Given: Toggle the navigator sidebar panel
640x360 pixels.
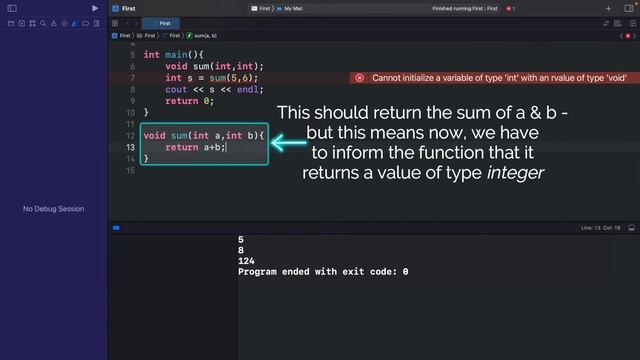Looking at the screenshot, I should [12, 8].
